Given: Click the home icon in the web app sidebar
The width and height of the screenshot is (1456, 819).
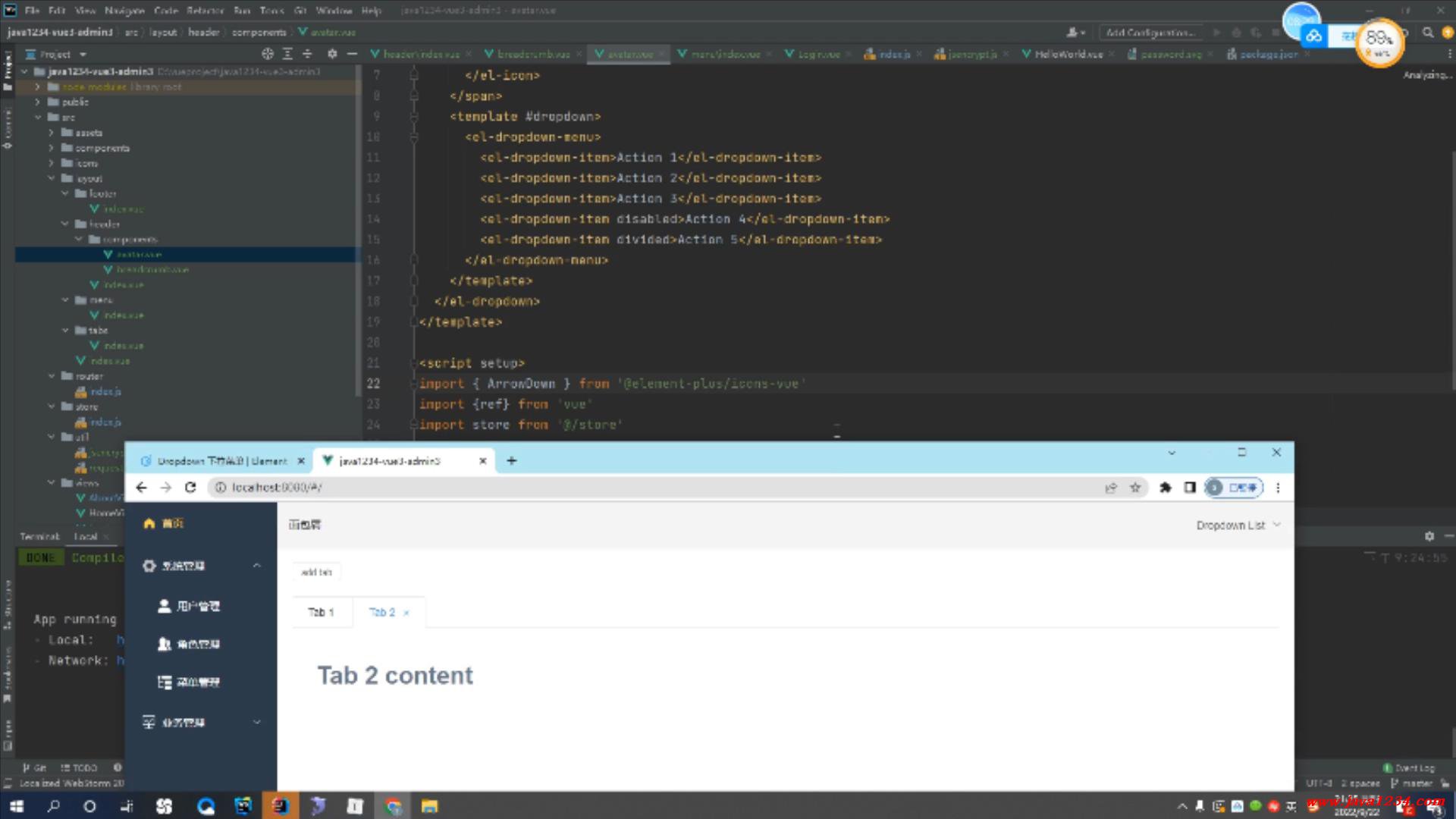Looking at the screenshot, I should (149, 524).
